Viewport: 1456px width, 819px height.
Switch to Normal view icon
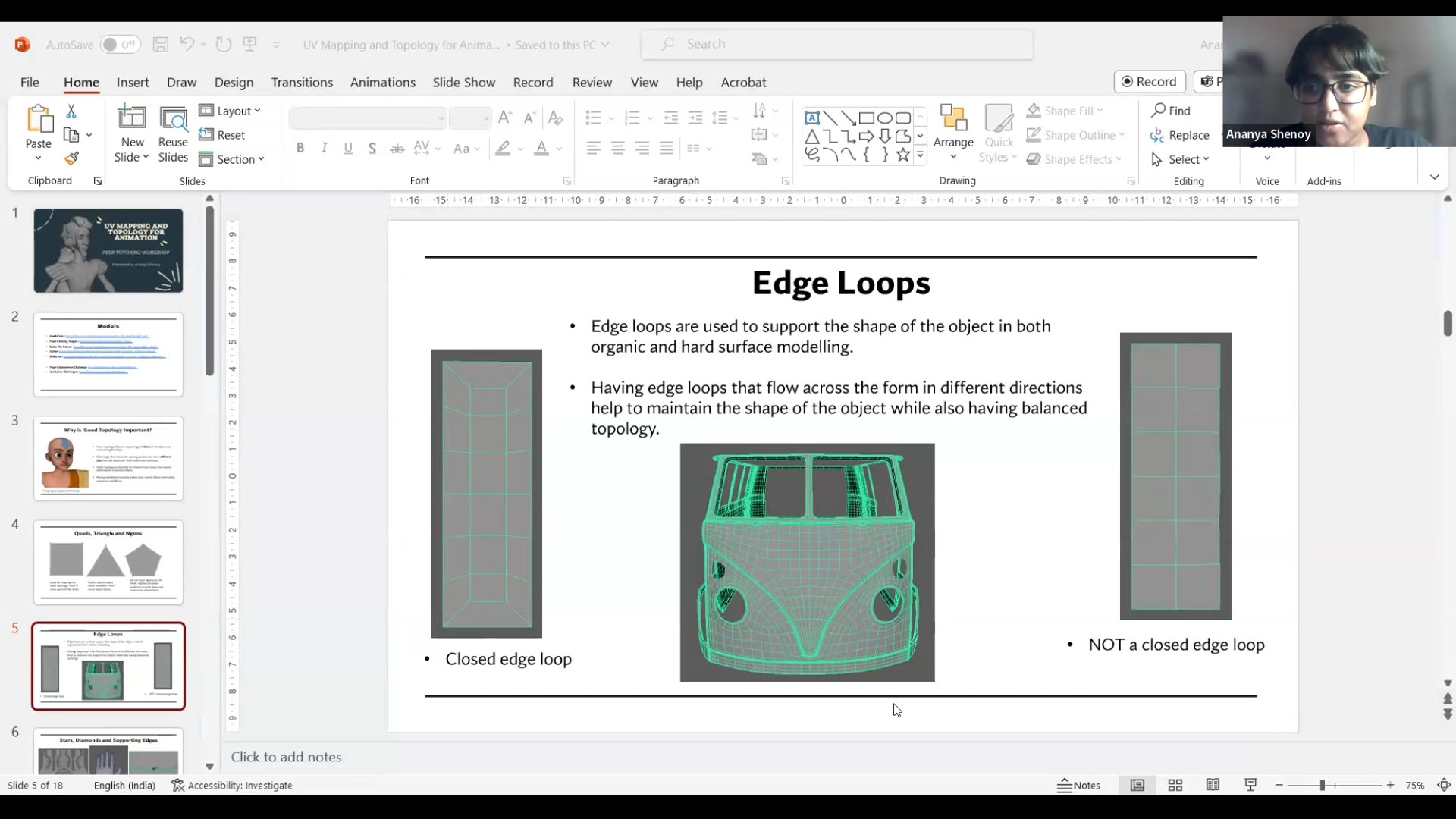[x=1137, y=786]
